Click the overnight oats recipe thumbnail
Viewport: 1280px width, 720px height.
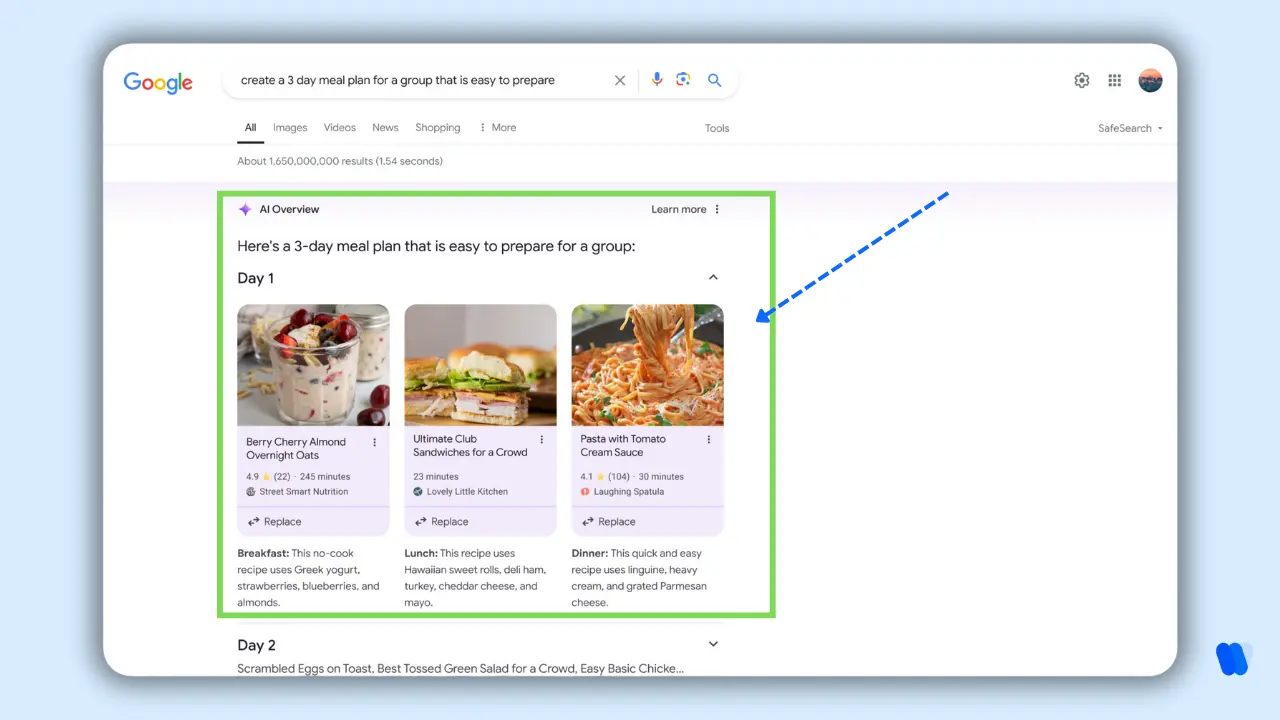click(313, 364)
